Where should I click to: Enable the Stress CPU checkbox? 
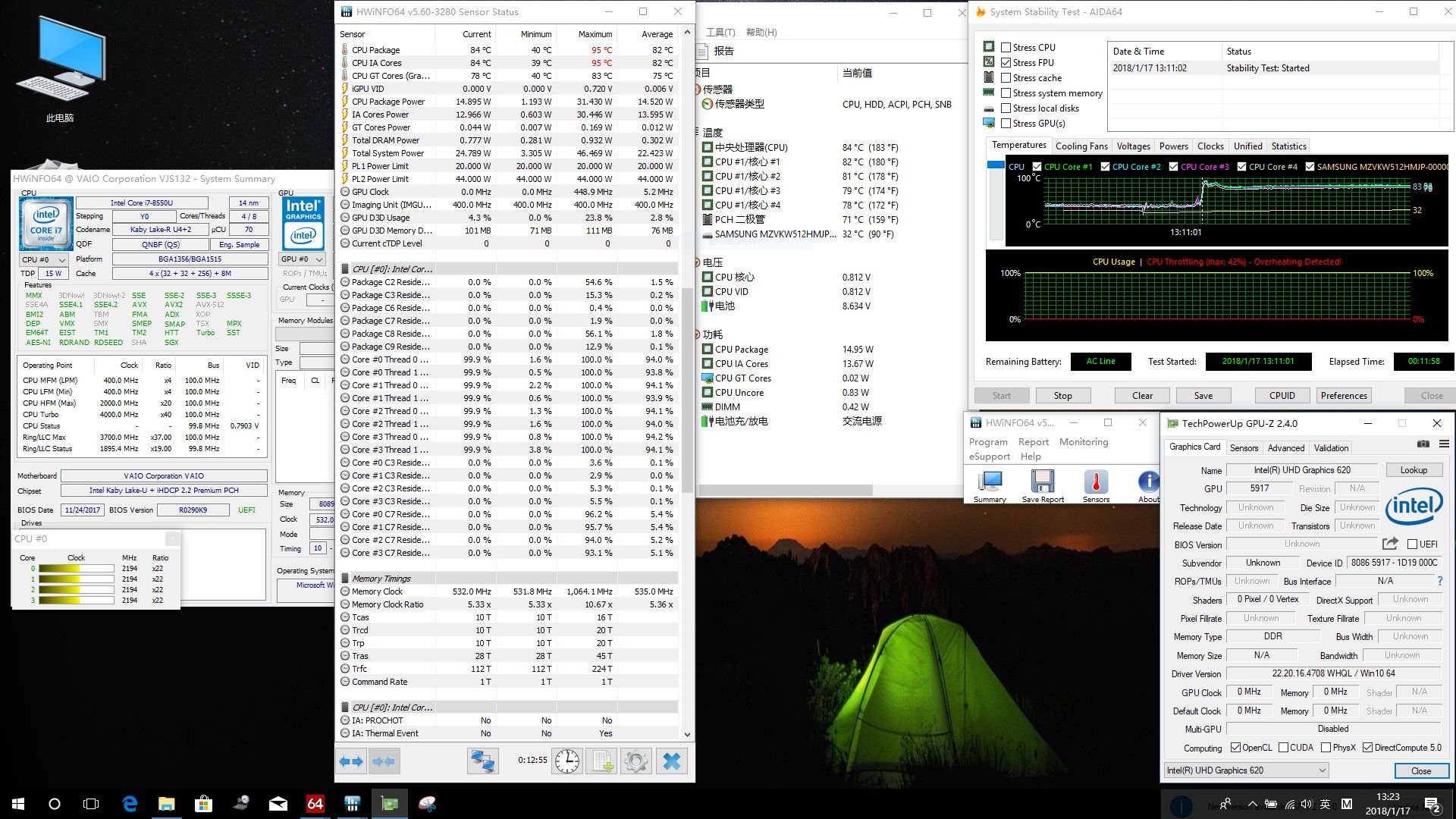tap(1006, 47)
